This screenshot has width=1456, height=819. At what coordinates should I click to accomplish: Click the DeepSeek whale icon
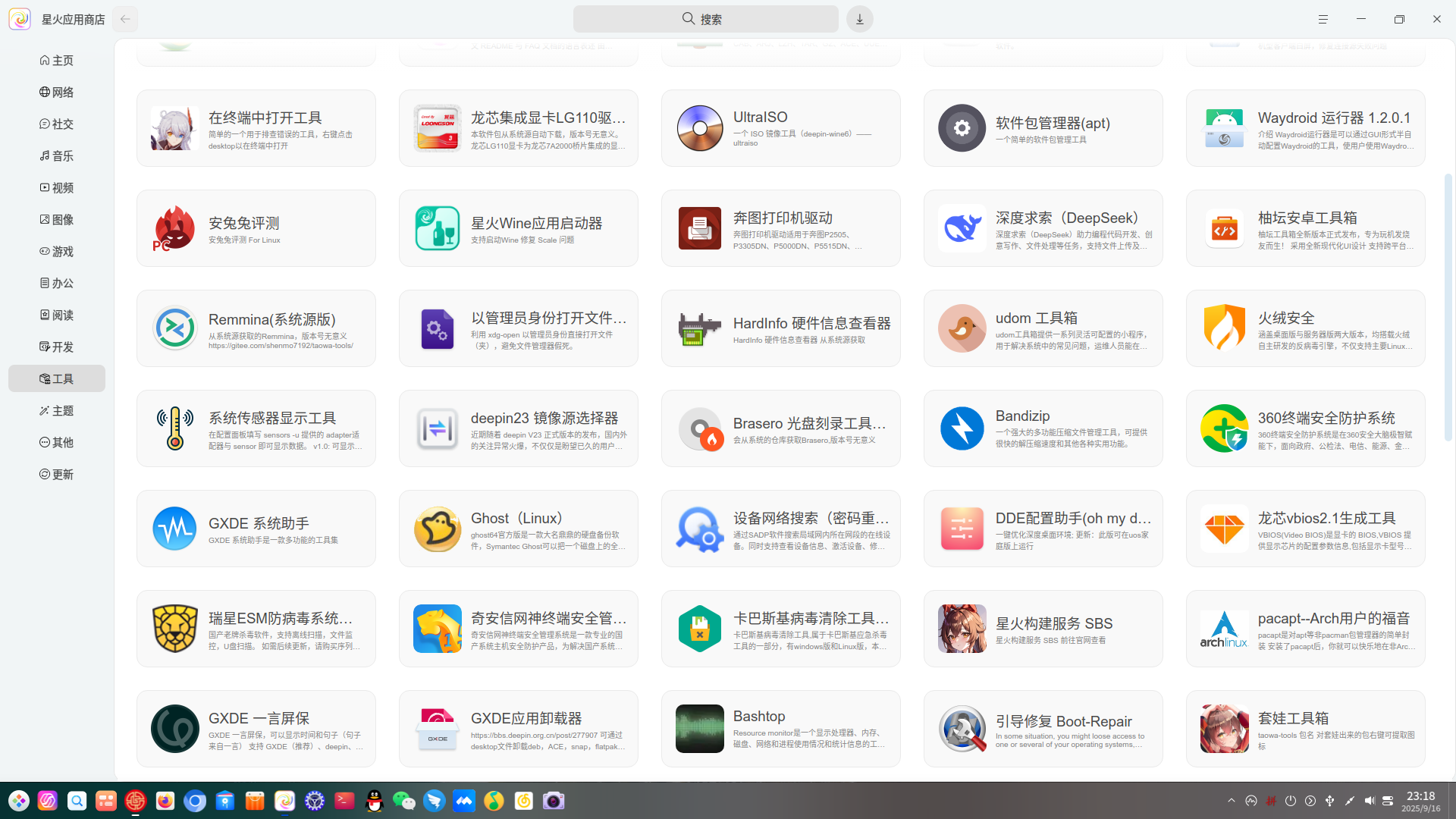click(962, 228)
